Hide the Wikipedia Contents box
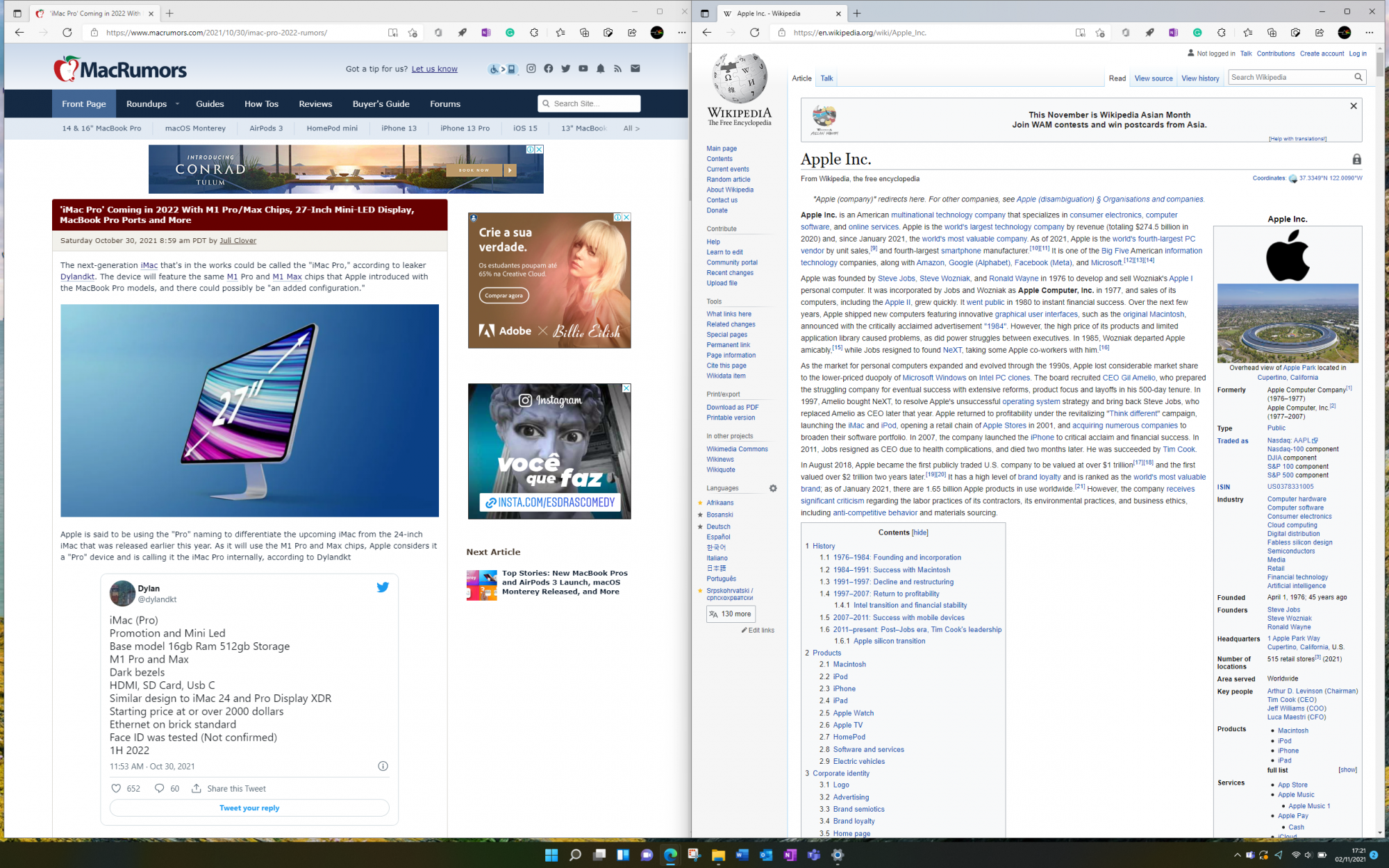 [x=920, y=533]
